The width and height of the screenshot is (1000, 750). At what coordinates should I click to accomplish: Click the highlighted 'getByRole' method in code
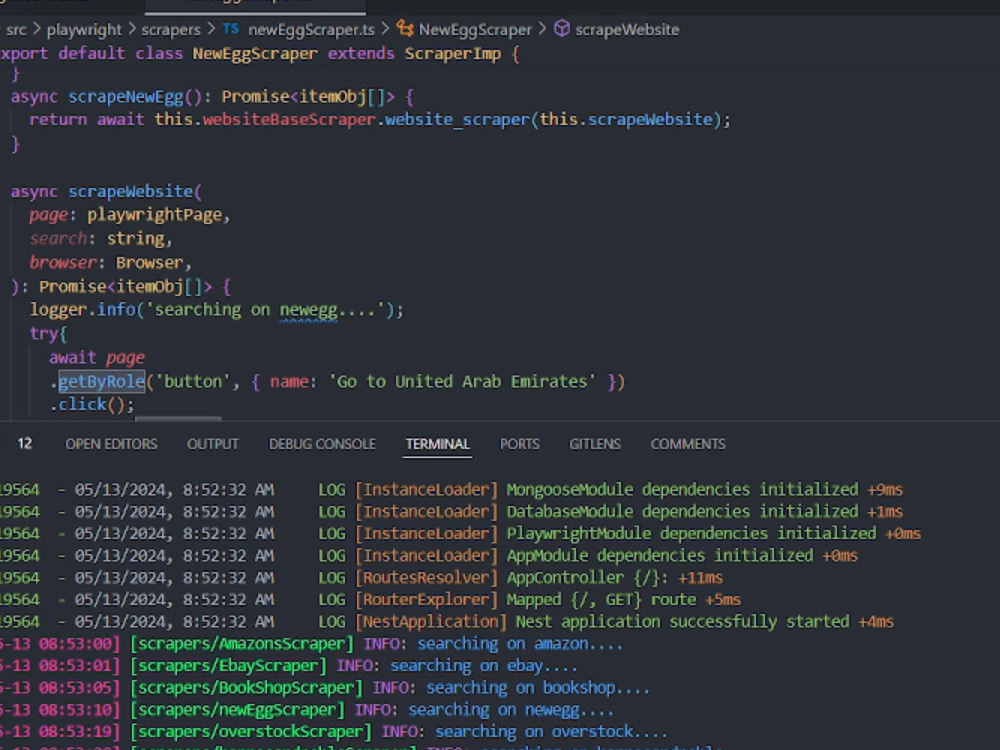pos(101,381)
